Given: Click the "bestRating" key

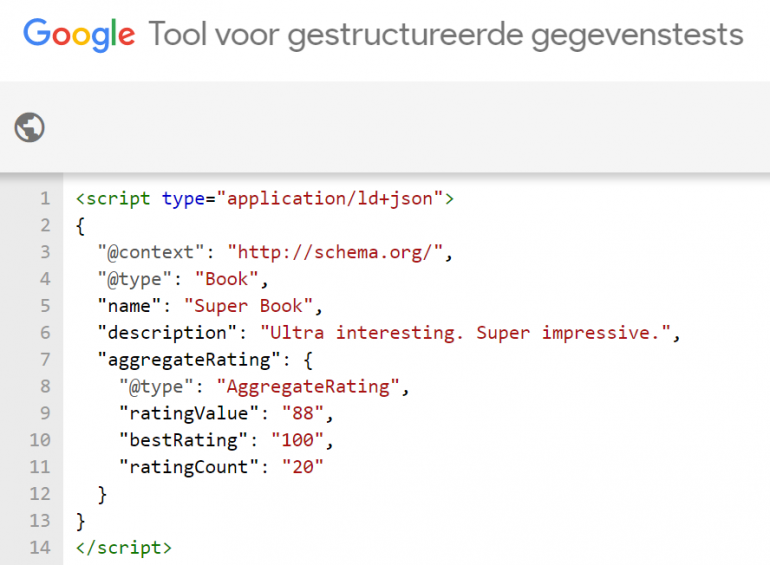Looking at the screenshot, I should click(183, 440).
